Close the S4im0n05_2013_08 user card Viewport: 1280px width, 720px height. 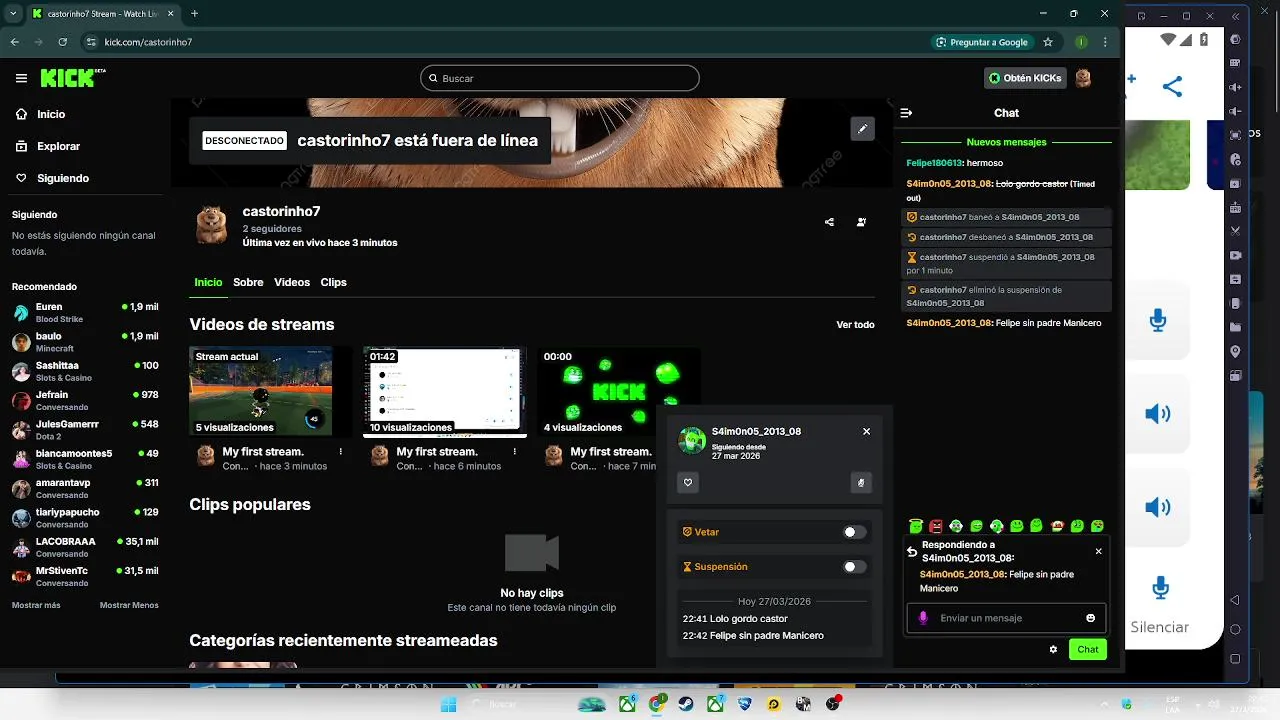866,431
